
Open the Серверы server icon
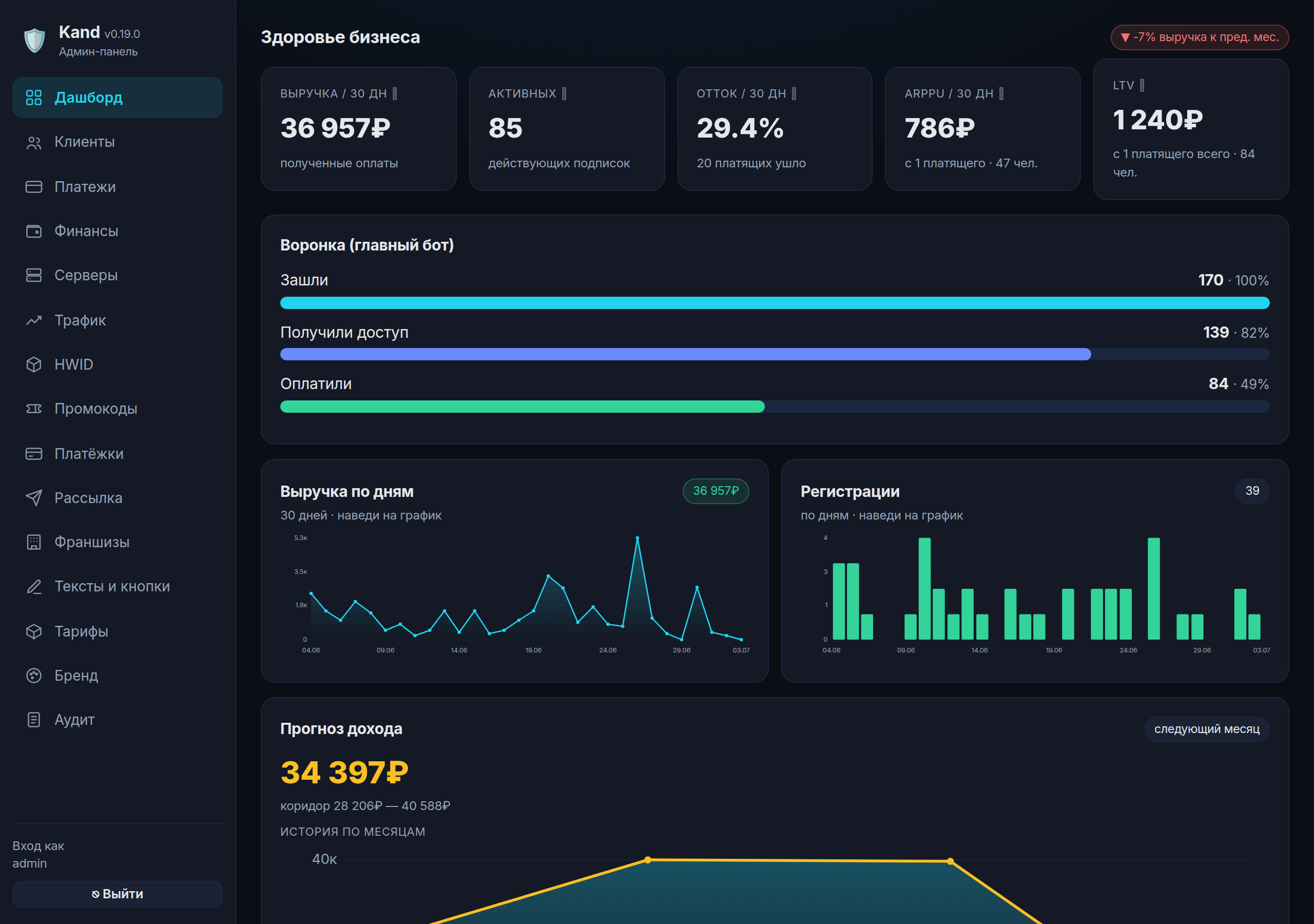click(34, 275)
